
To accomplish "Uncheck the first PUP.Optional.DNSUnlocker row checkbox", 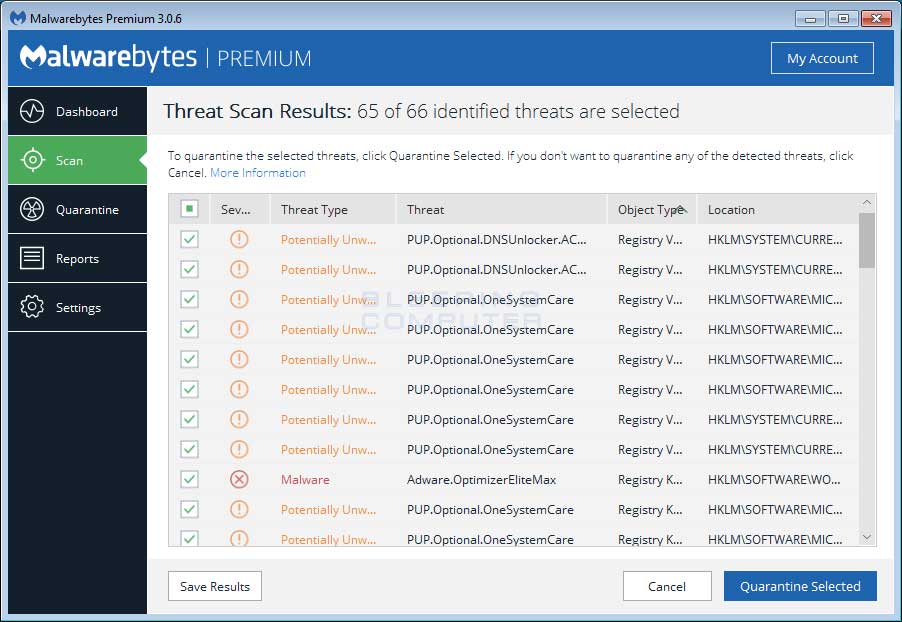I will coord(189,239).
